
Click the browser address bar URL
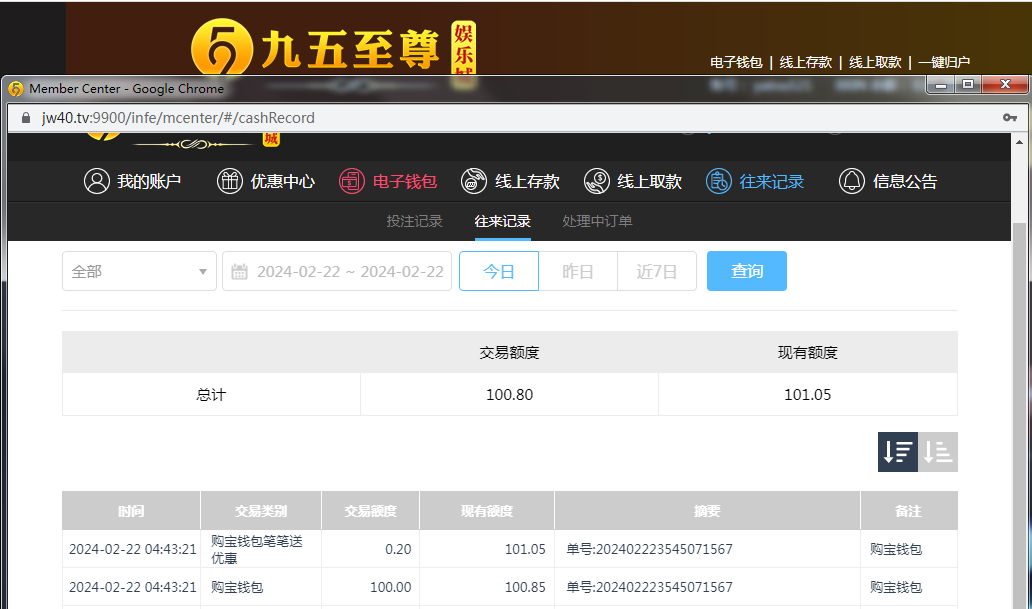178,118
